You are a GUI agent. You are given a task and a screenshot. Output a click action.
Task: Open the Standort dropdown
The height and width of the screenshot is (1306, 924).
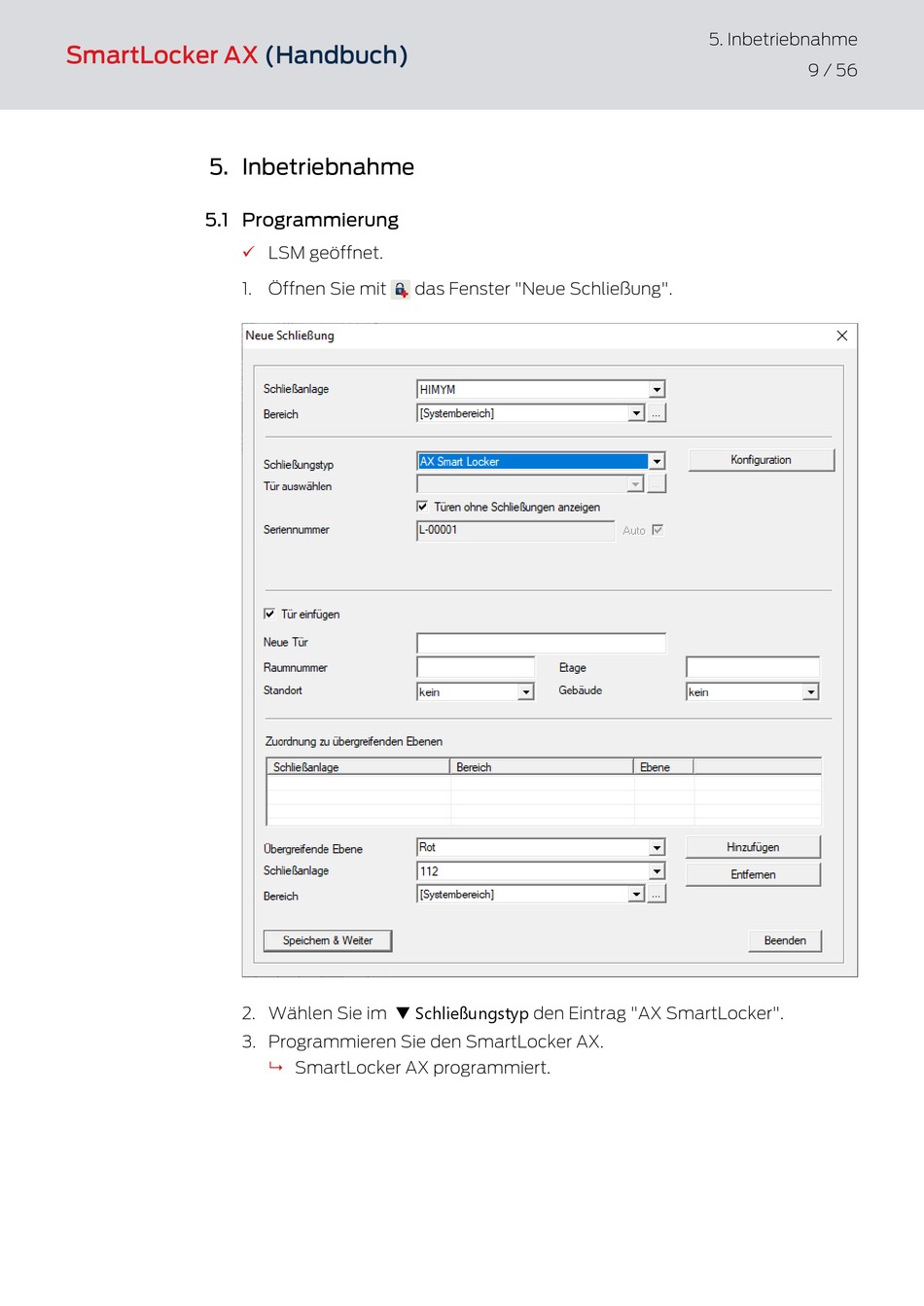[526, 691]
